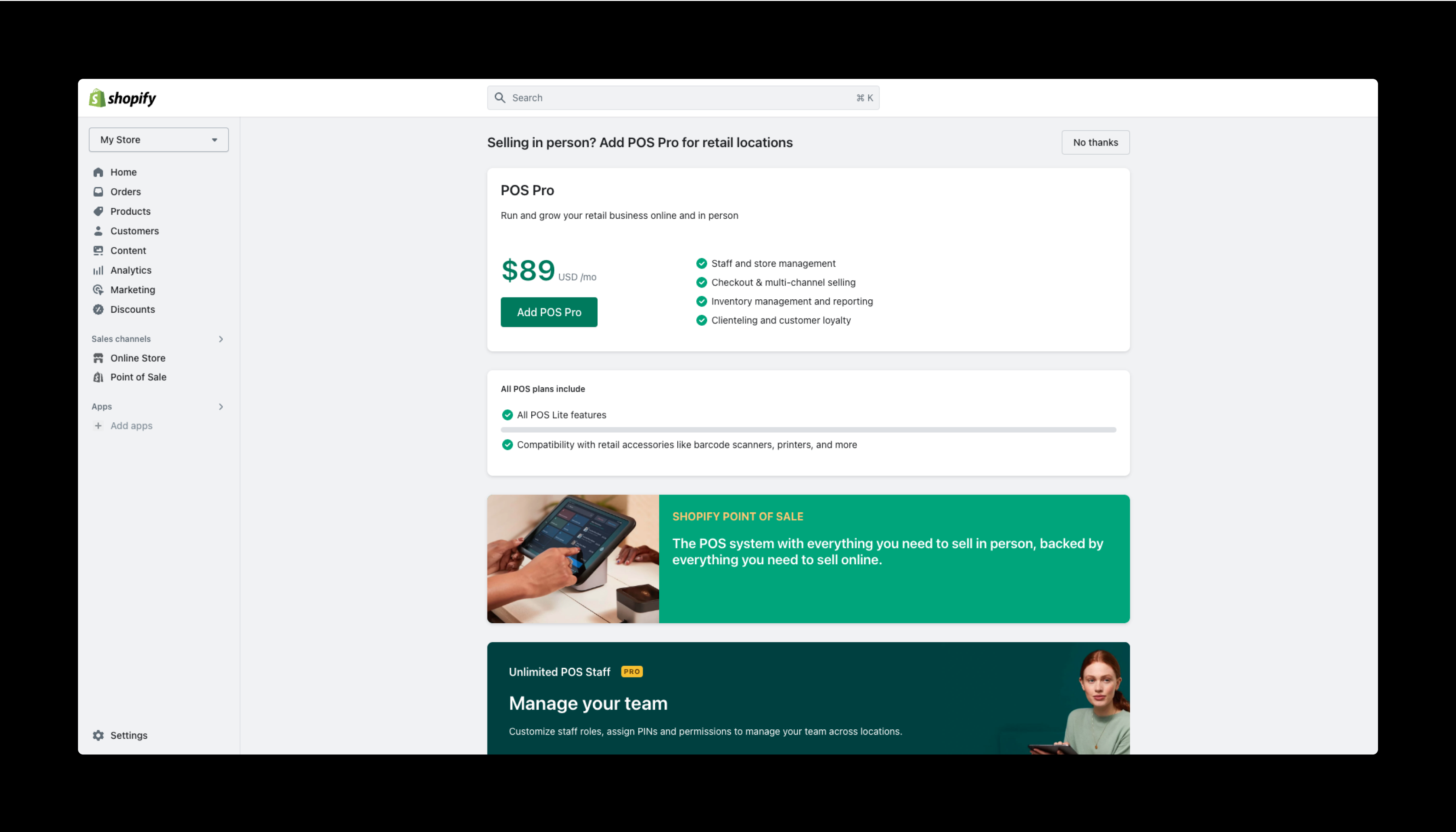Click the No thanks button
Image resolution: width=1456 pixels, height=832 pixels.
coord(1095,142)
